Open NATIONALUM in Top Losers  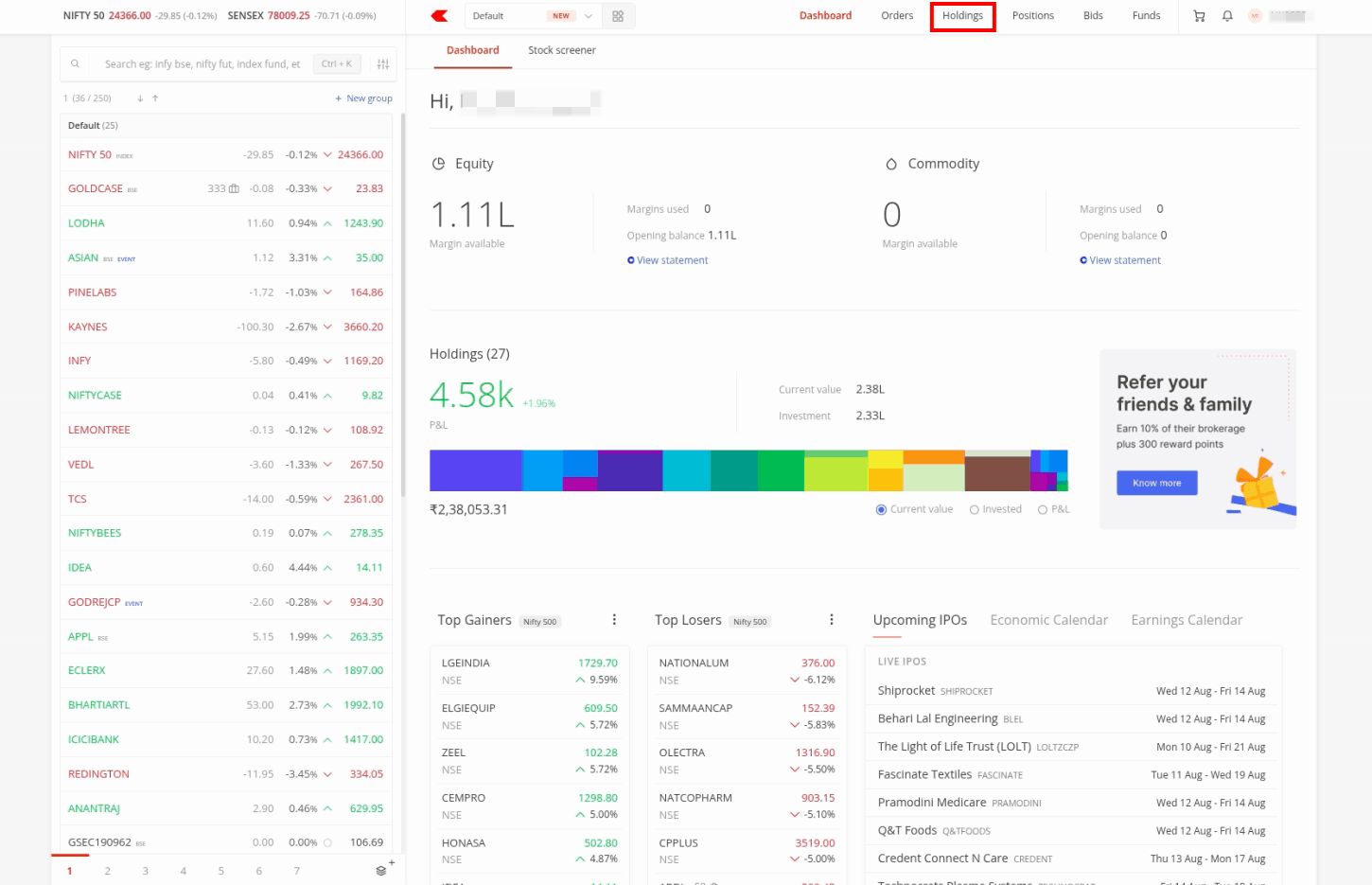[747, 671]
